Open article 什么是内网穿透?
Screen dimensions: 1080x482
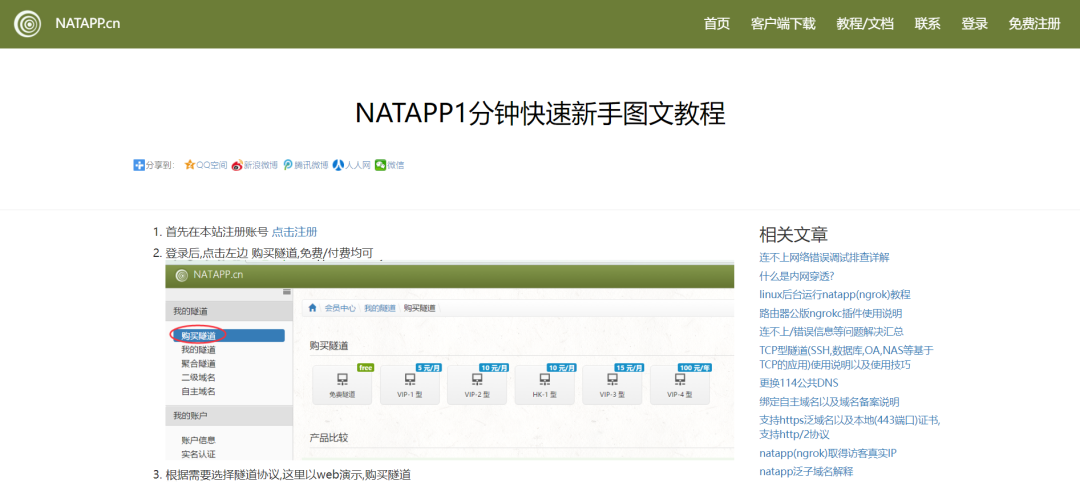pos(797,276)
